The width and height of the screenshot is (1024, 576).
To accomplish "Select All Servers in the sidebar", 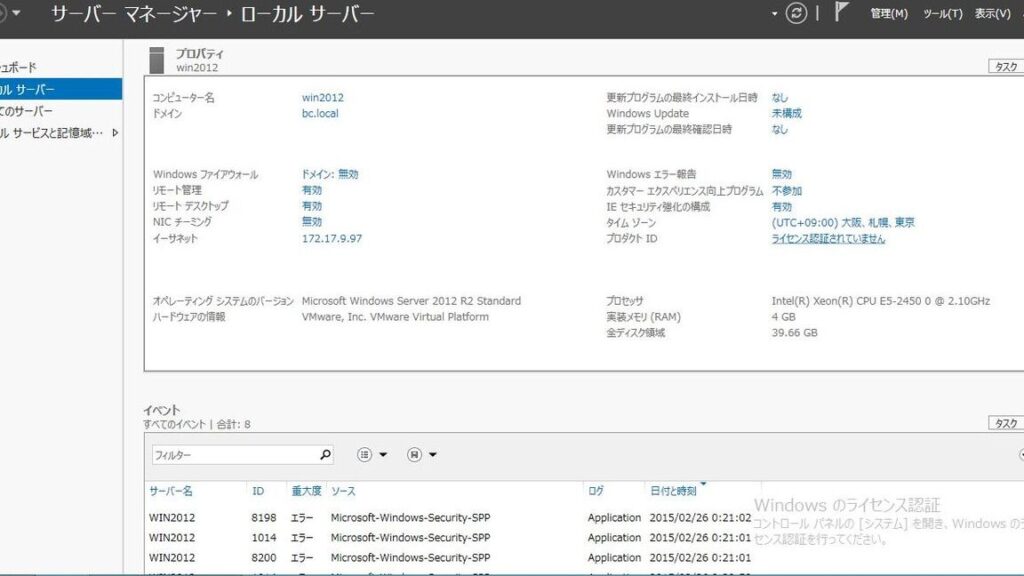I will [x=61, y=111].
